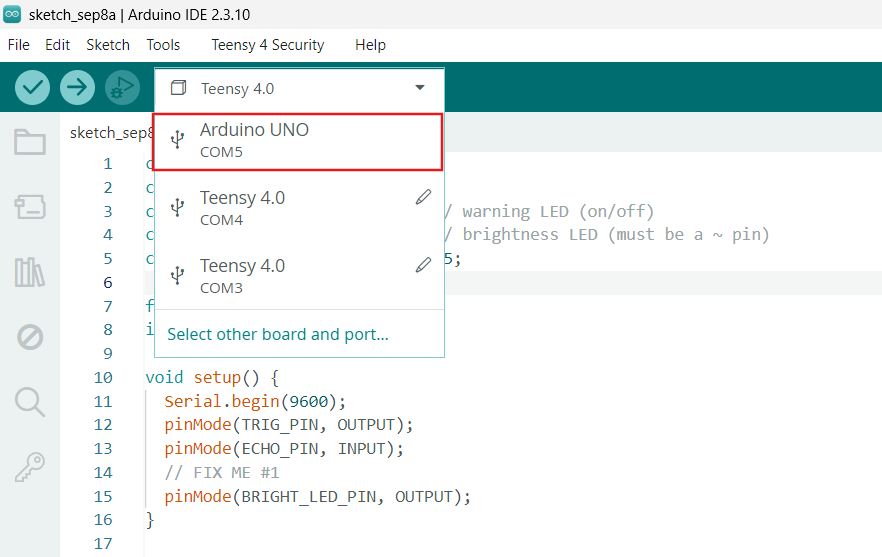Screen dimensions: 882x557
Task: Click the // FIX ME #1 comment
Action: tap(222, 473)
